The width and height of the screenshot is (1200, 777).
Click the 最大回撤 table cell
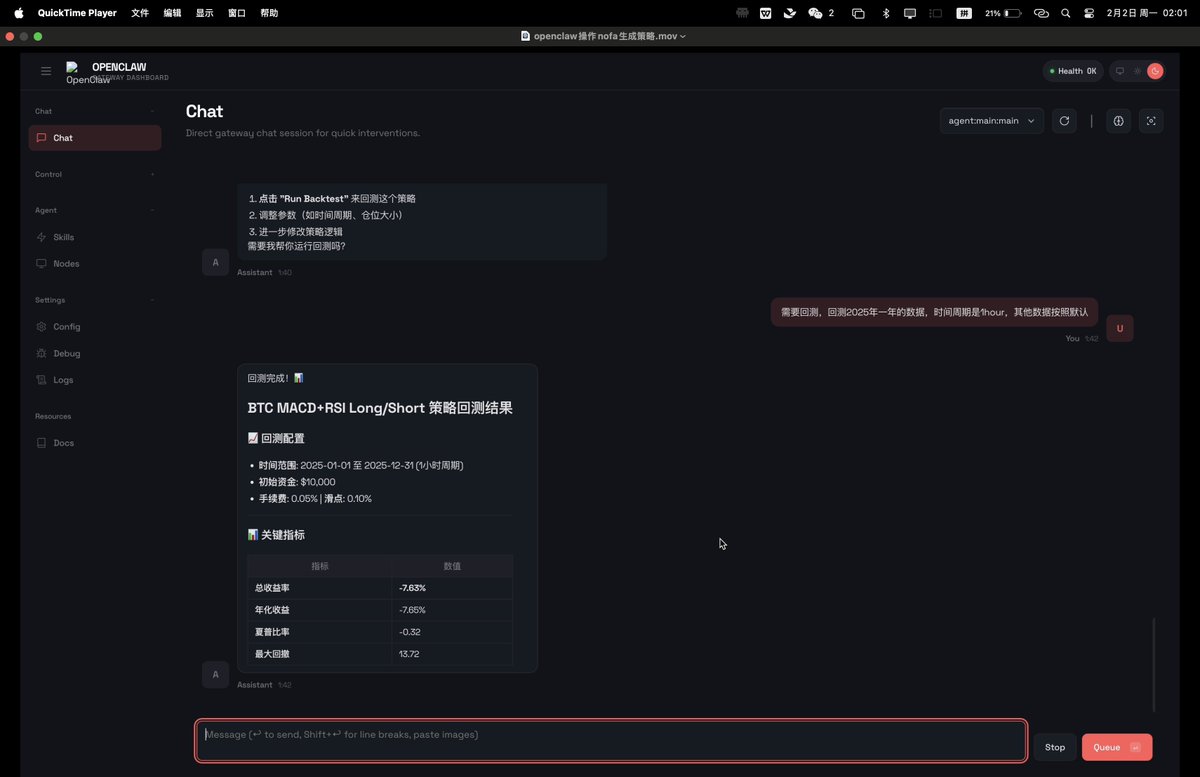point(320,654)
